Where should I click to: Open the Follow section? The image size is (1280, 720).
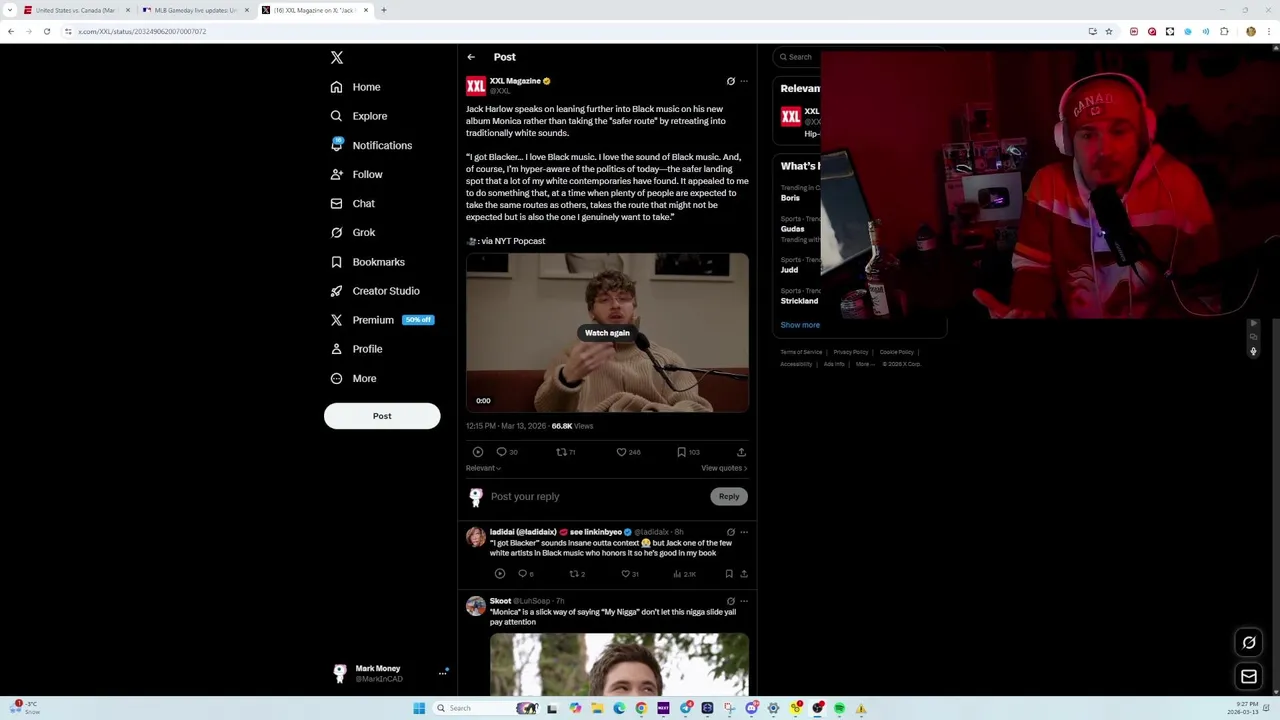point(356,174)
